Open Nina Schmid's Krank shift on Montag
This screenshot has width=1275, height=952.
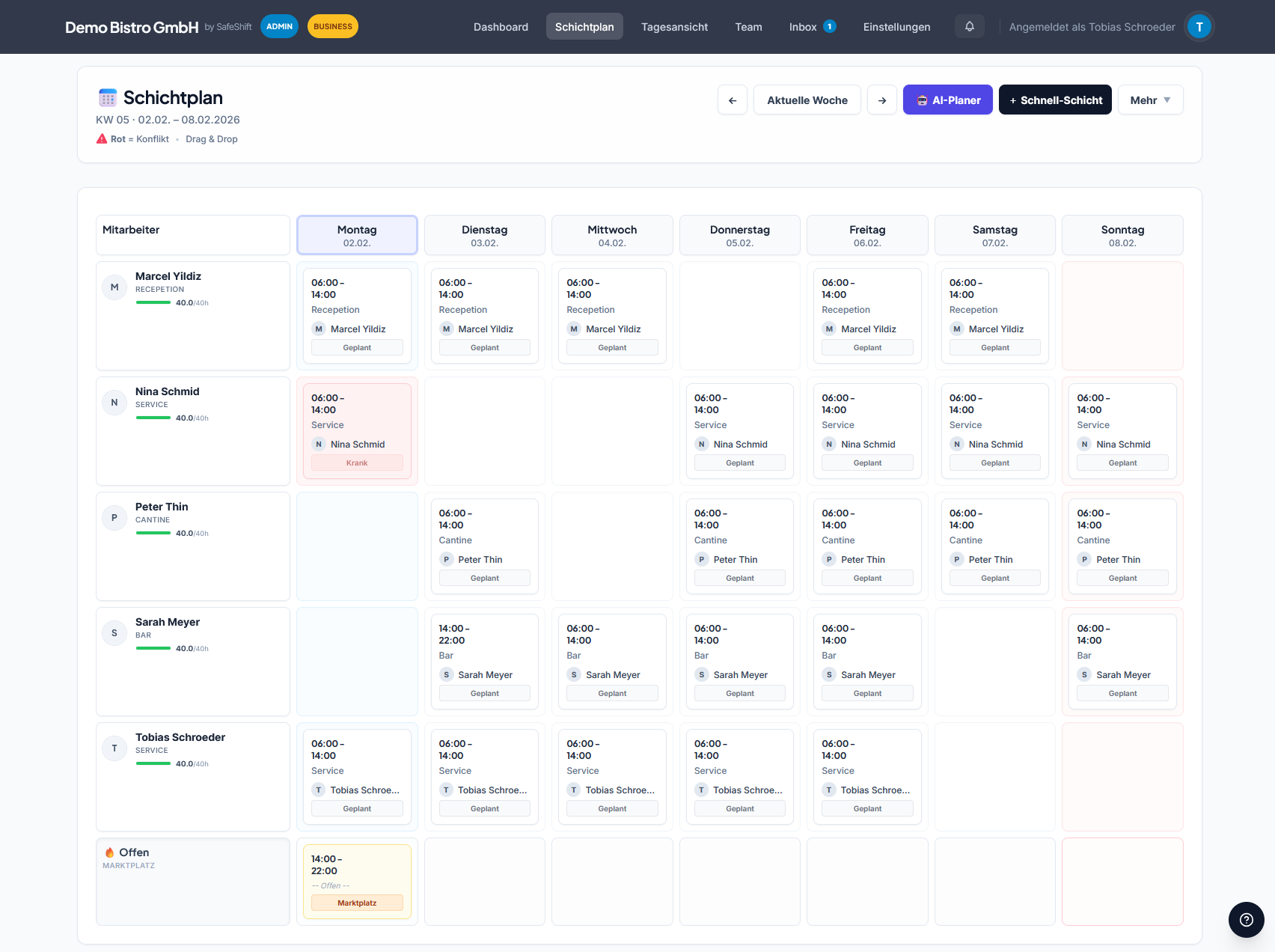(357, 430)
